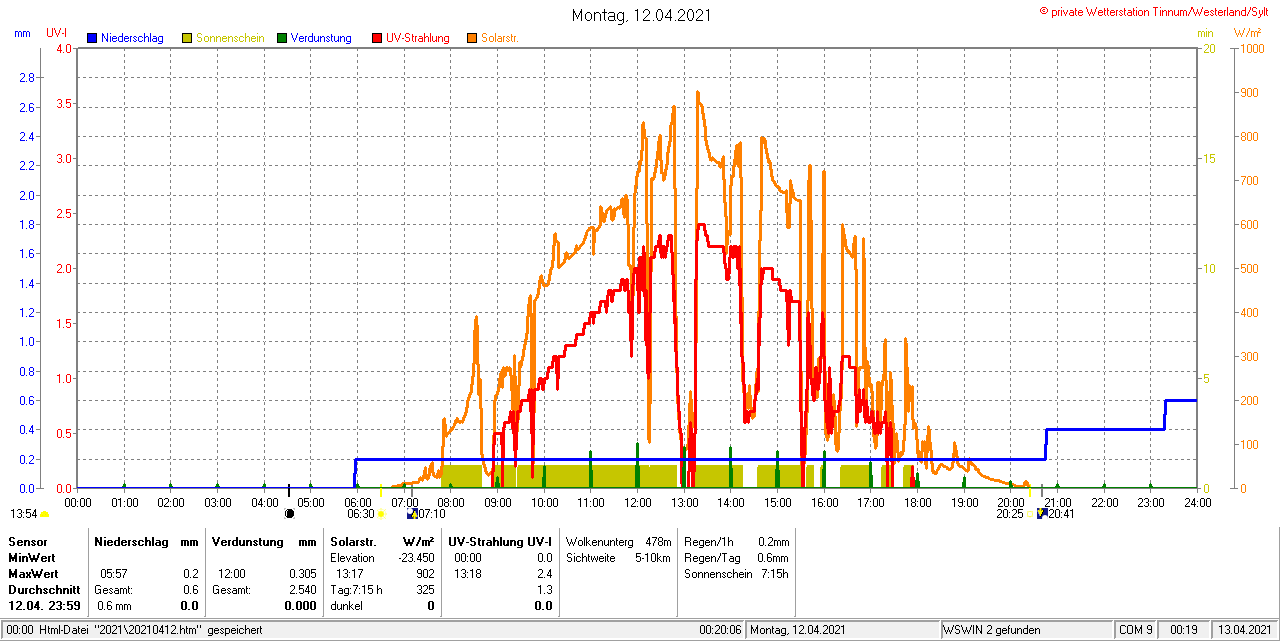
Task: Click the MaxWert row label
Action: 33,574
